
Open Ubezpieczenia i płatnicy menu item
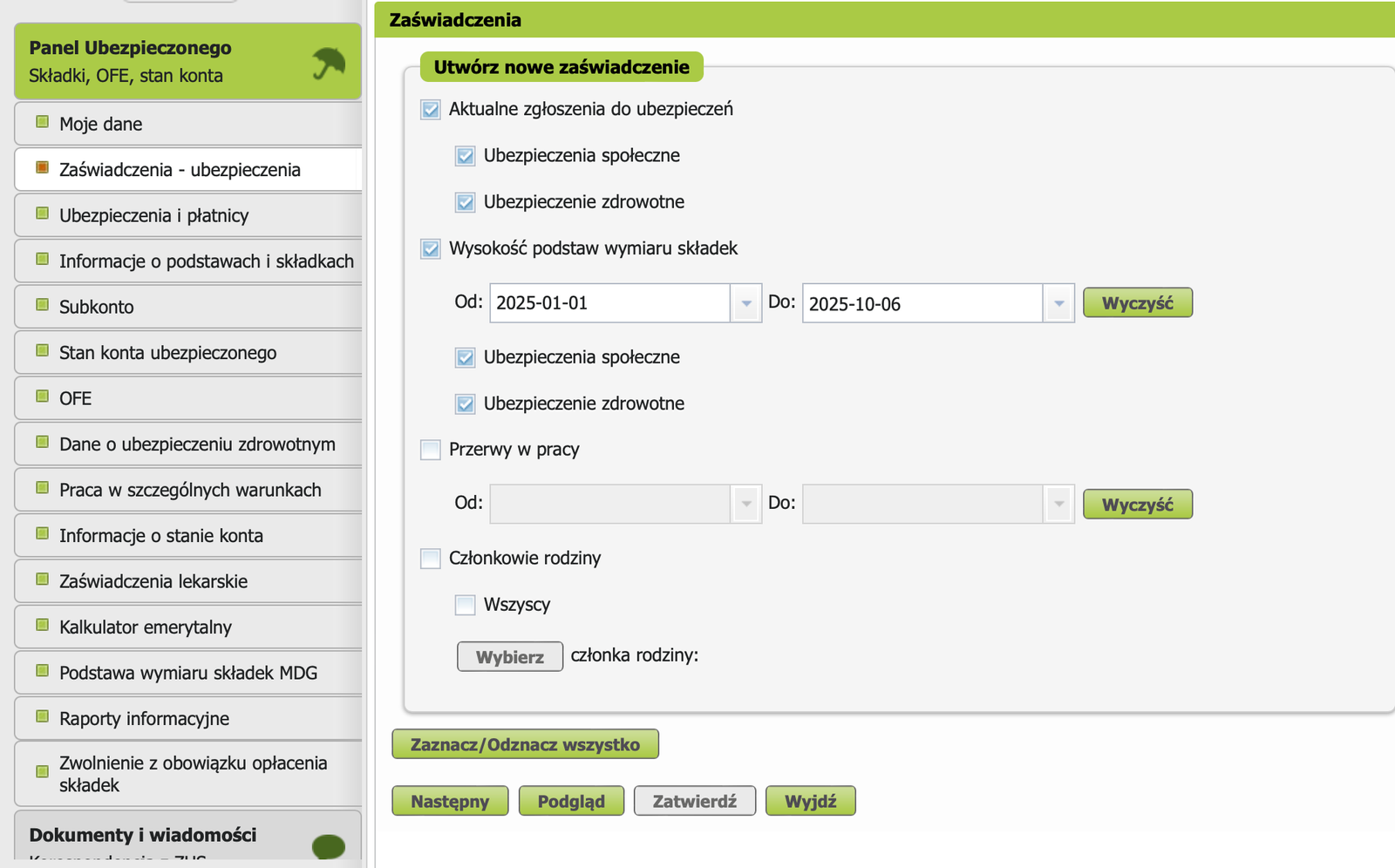pyautogui.click(x=154, y=215)
